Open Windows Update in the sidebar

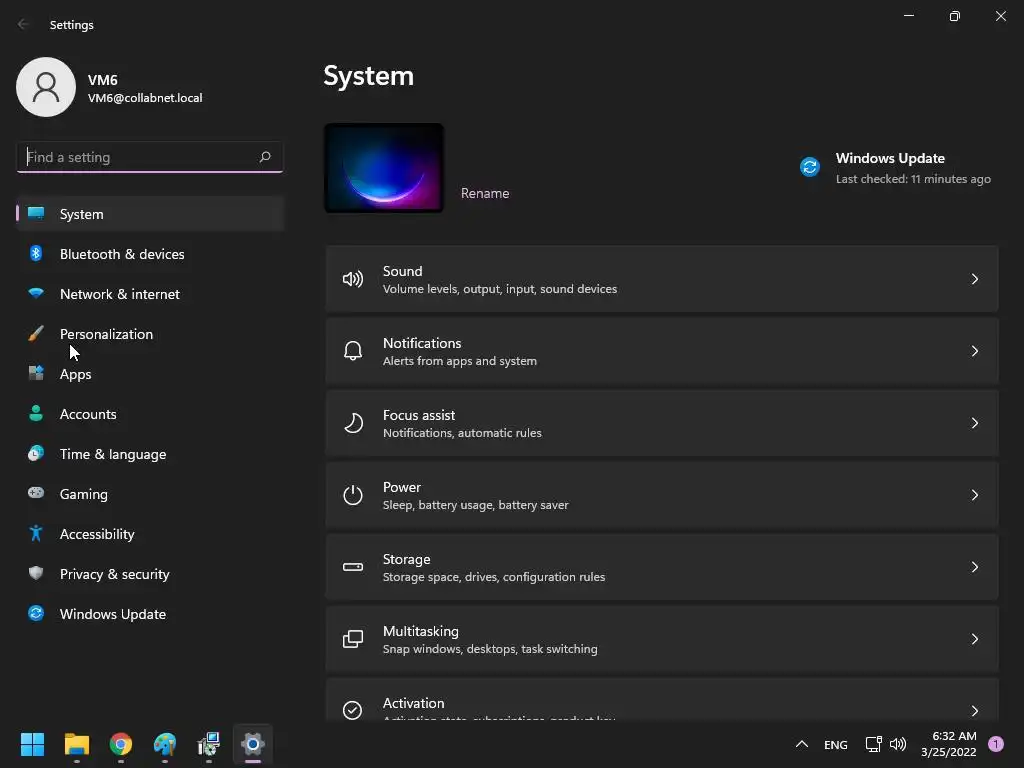pyautogui.click(x=150, y=614)
